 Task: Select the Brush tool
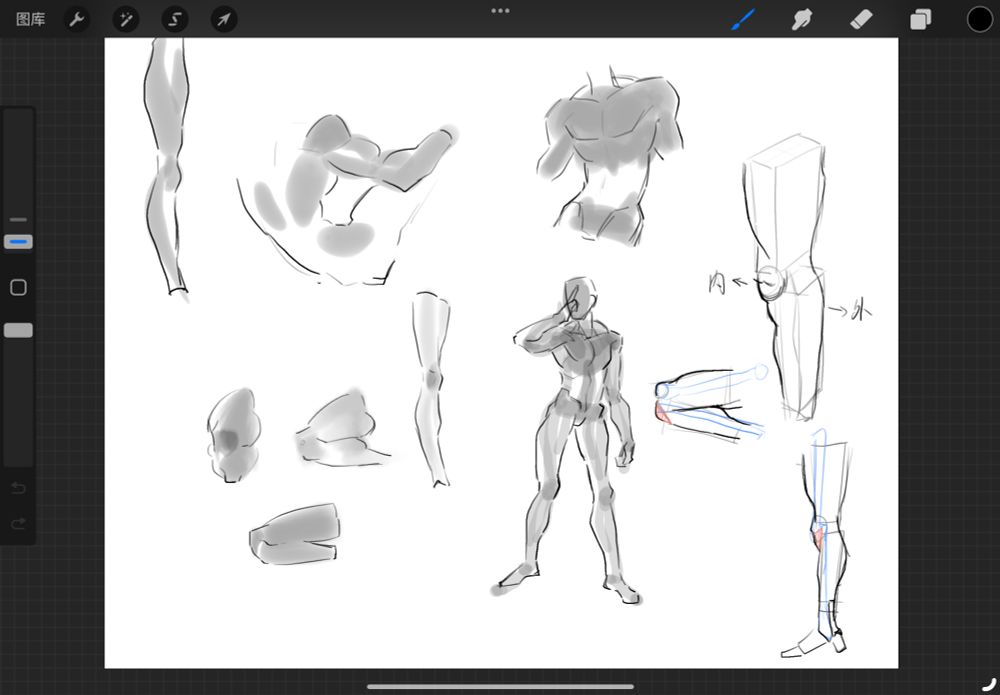click(743, 19)
